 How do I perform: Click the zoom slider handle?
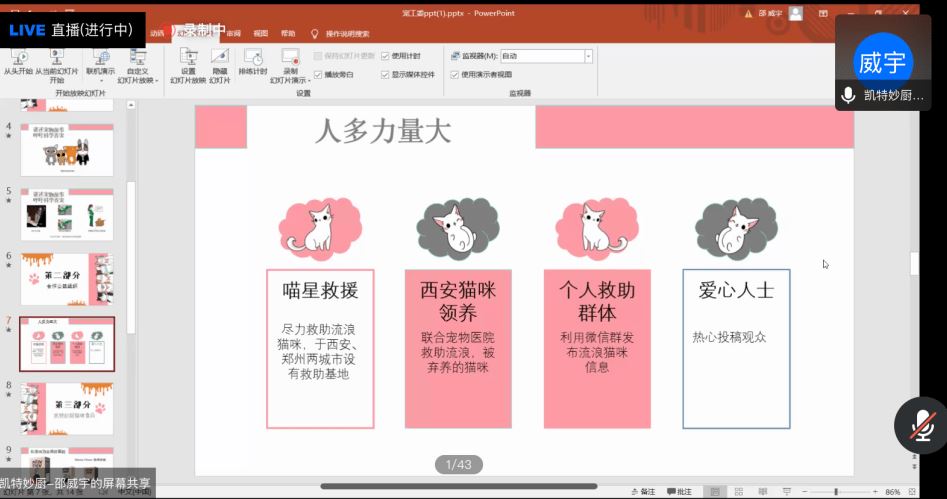836,492
